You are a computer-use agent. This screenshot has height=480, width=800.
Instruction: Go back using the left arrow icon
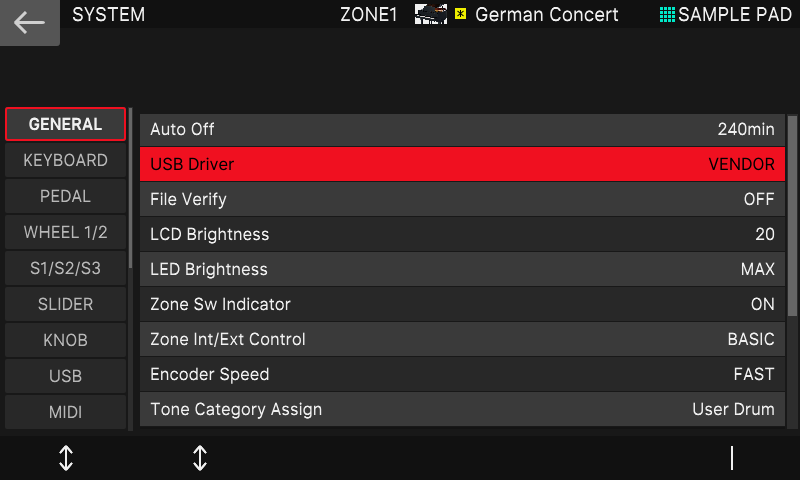click(x=29, y=22)
